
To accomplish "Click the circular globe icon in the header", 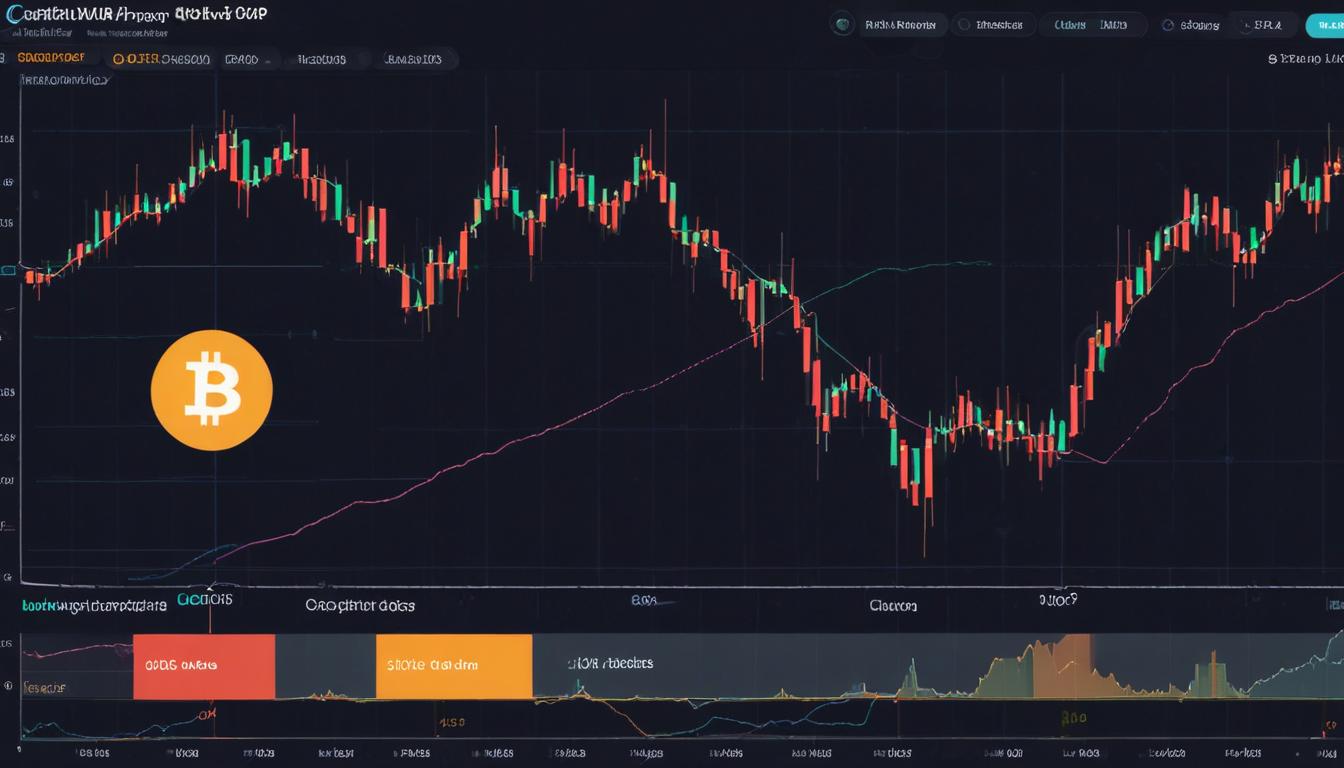I will click(843, 25).
